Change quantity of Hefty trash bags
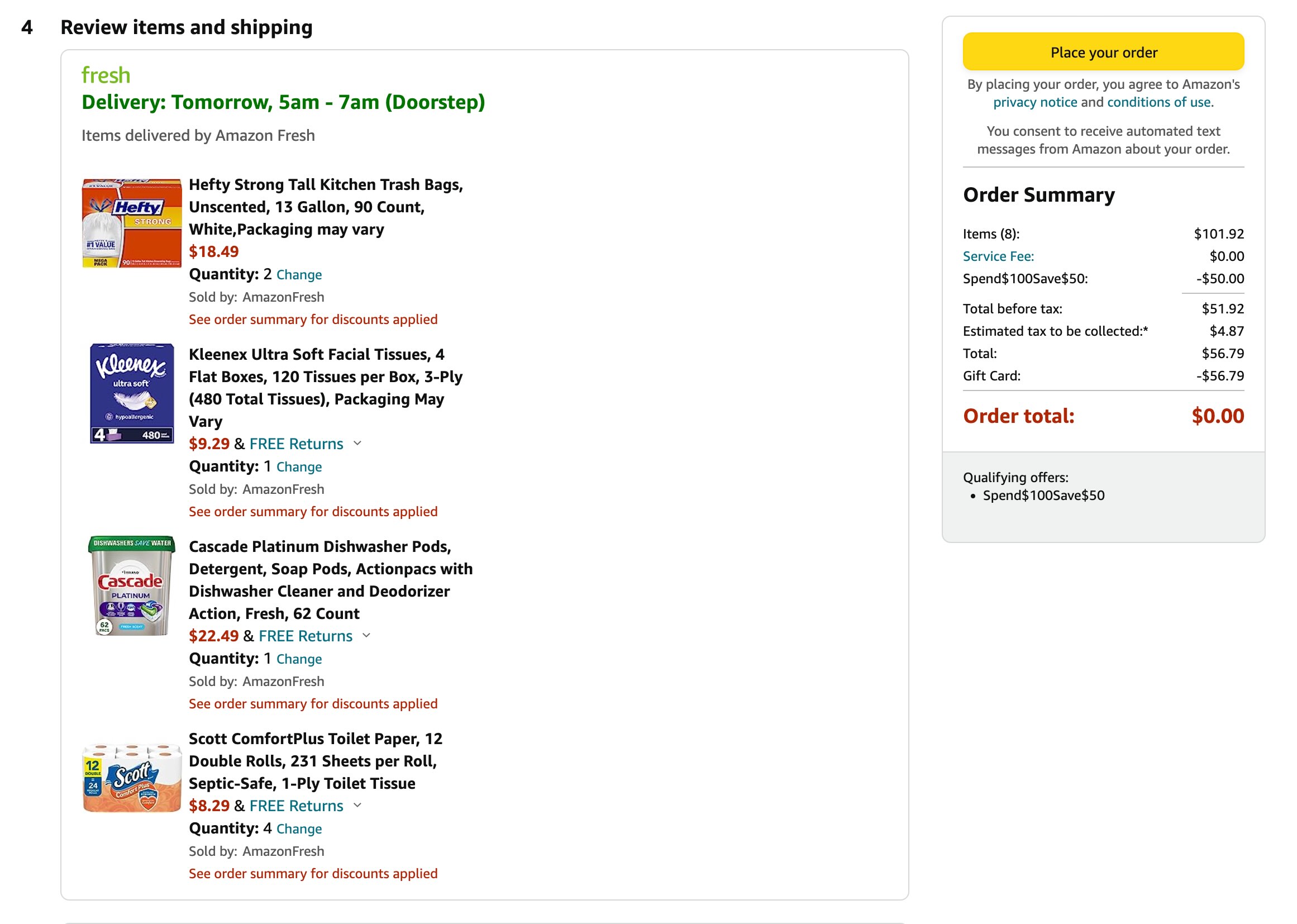 pos(299,274)
